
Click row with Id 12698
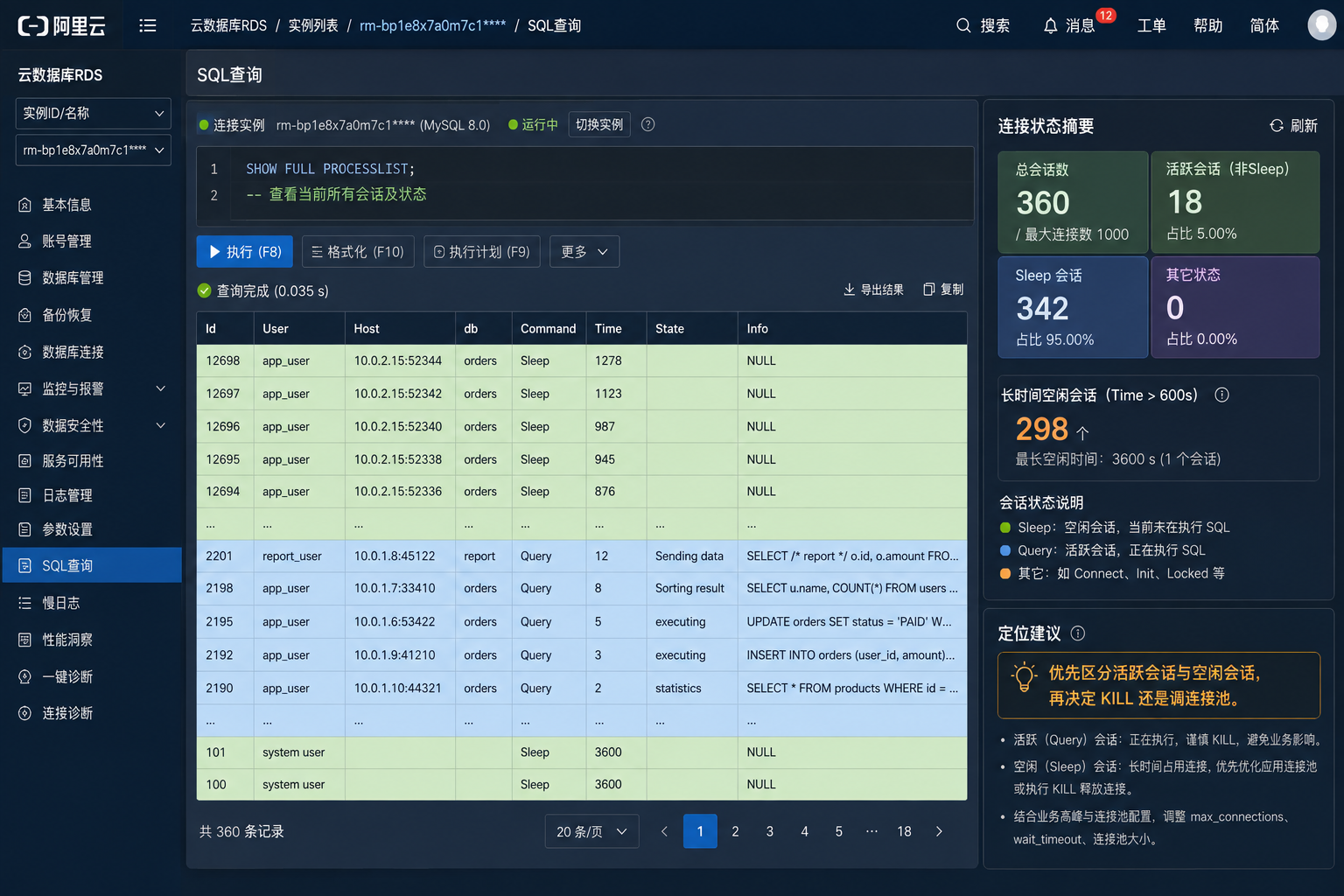pos(582,360)
